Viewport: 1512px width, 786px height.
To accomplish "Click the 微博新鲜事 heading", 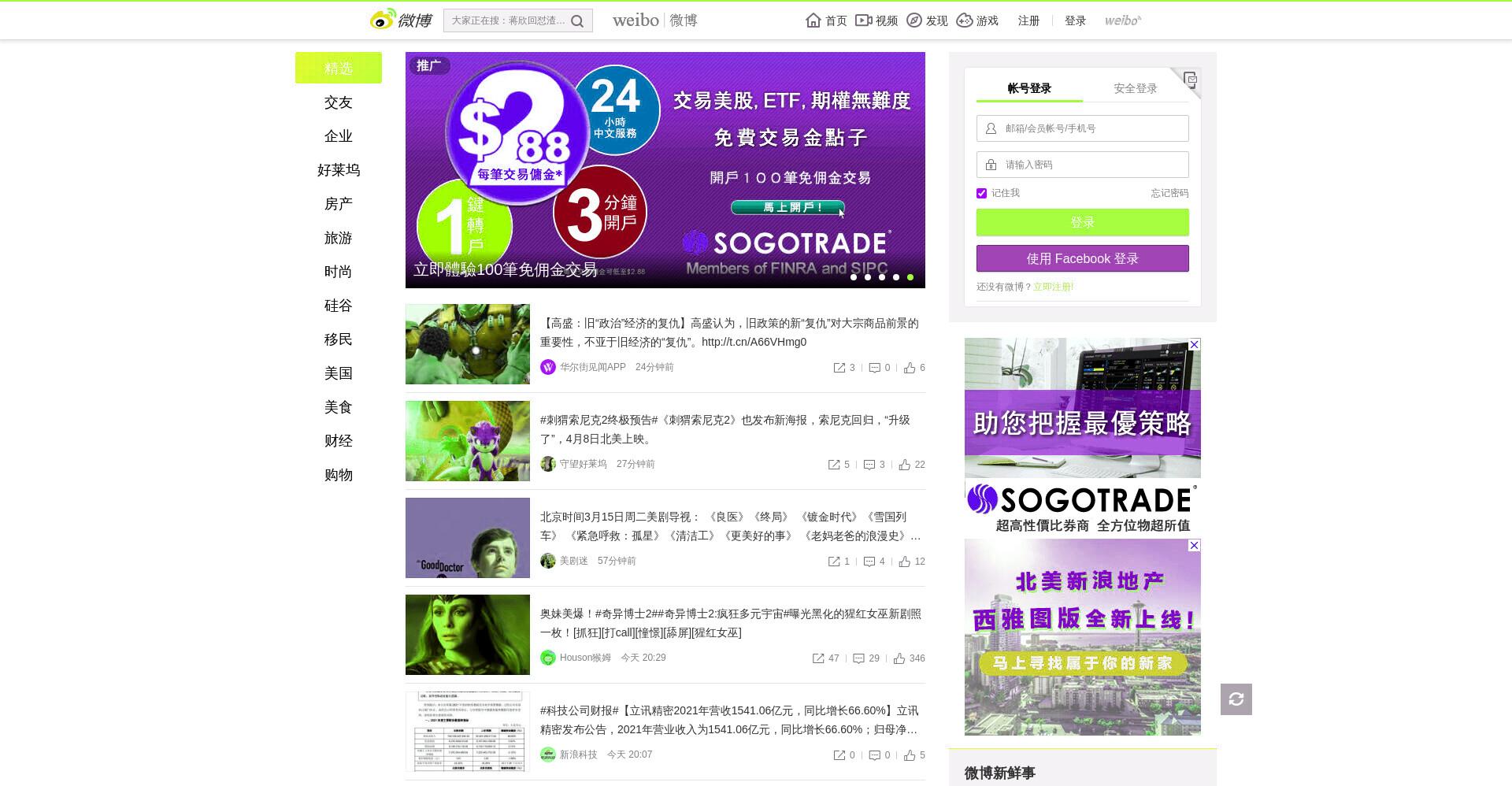I will [x=1000, y=773].
